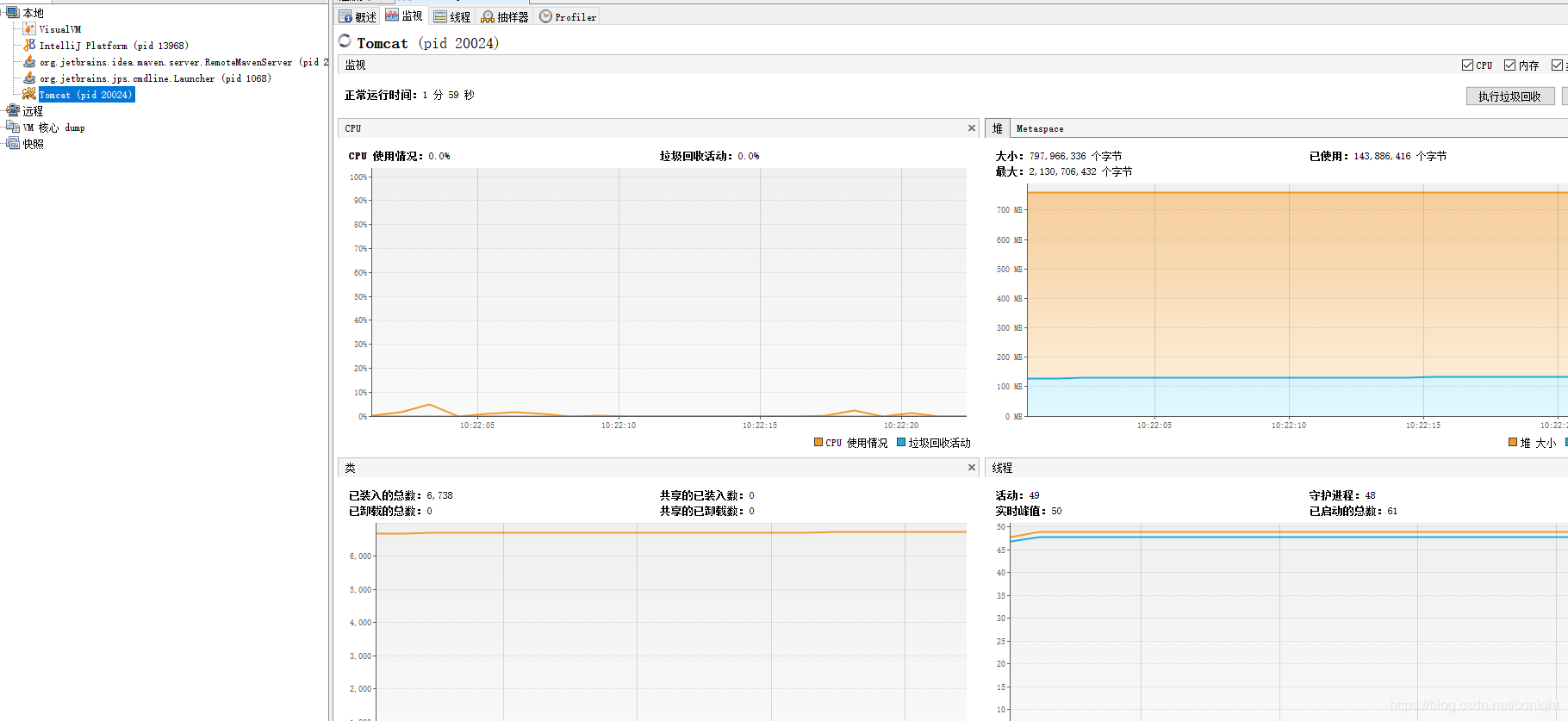Select the 堆 heap tab
1568x721 pixels.
tap(998, 127)
